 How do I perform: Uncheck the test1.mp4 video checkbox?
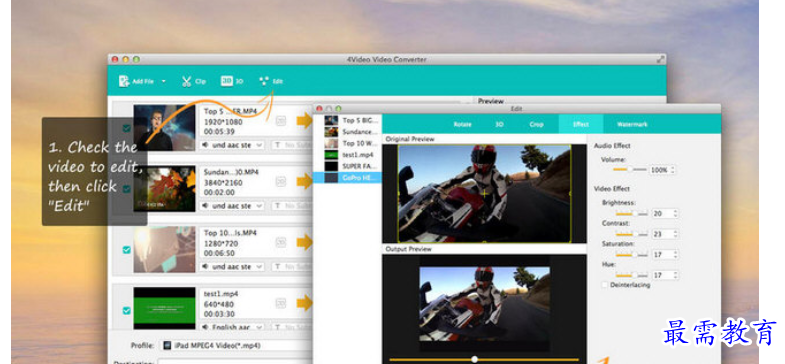127,310
